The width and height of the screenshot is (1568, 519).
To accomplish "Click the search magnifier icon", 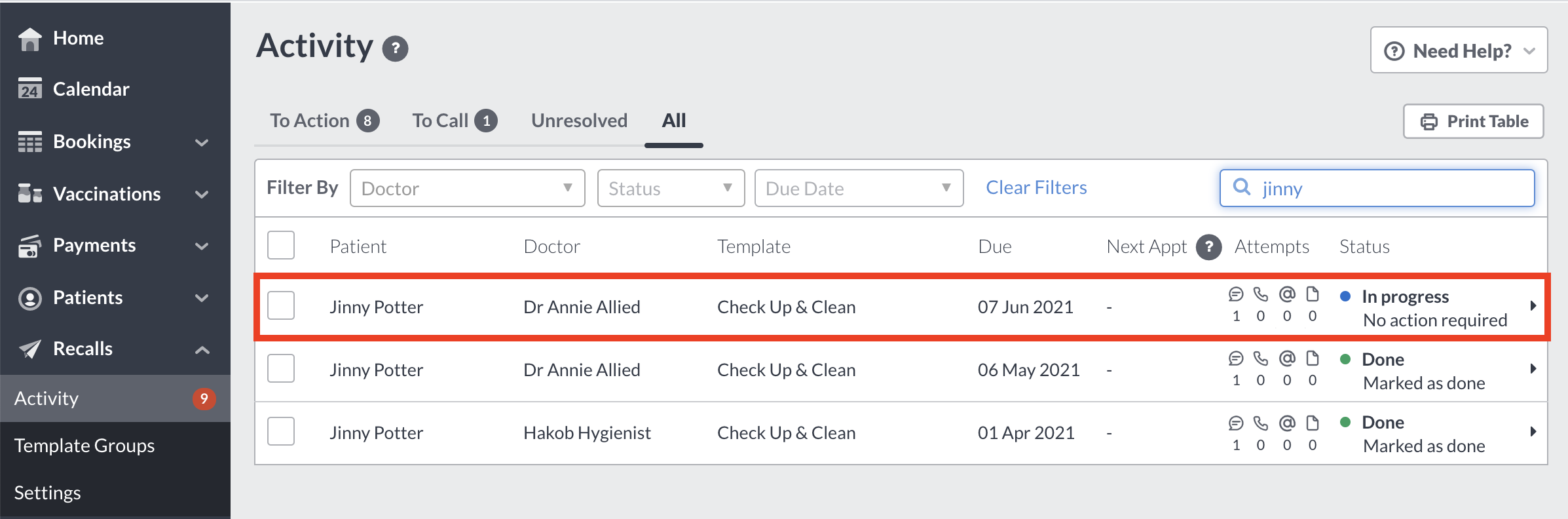I will click(x=1241, y=187).
